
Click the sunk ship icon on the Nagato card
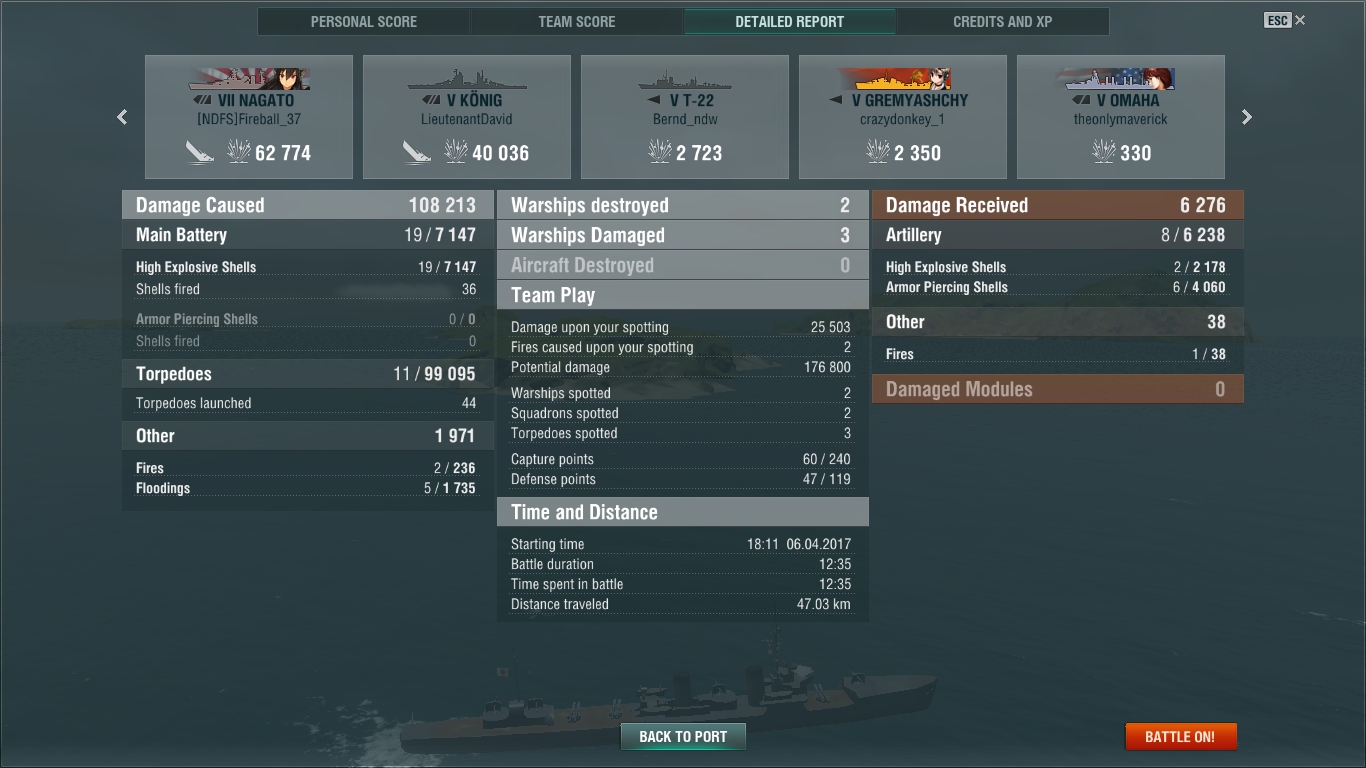(200, 152)
